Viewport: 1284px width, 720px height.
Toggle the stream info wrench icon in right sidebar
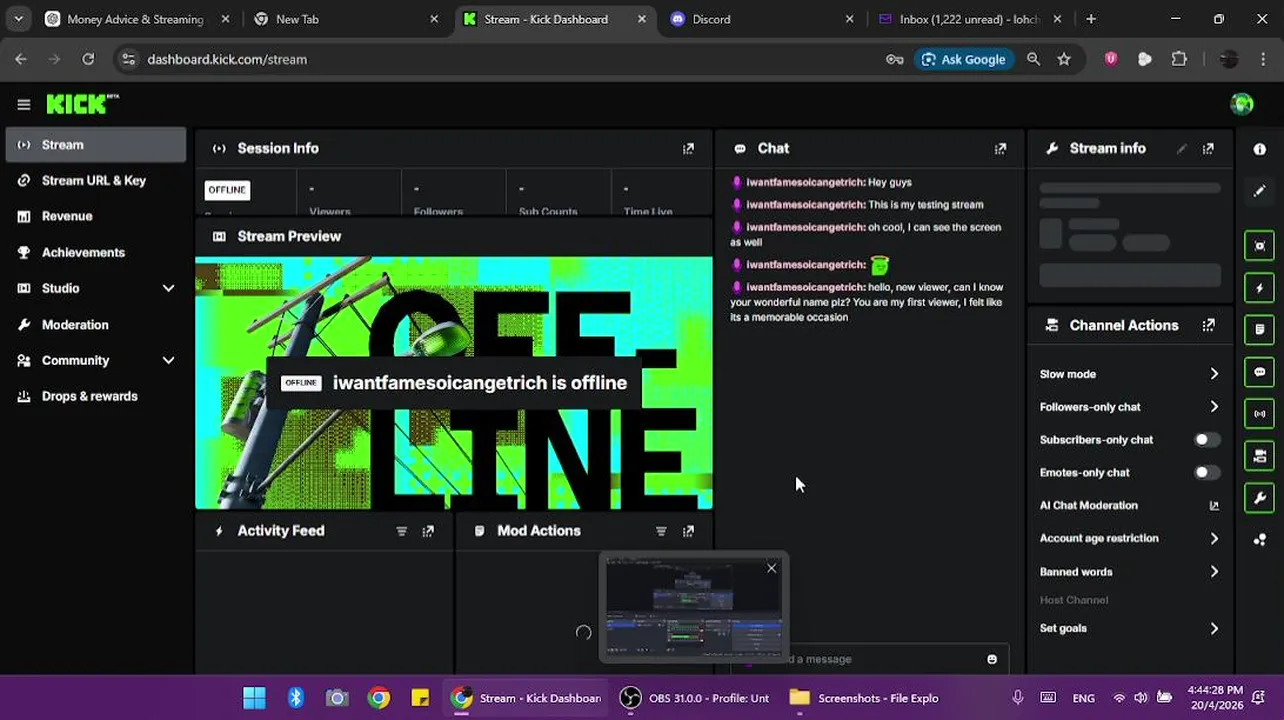pos(1260,497)
